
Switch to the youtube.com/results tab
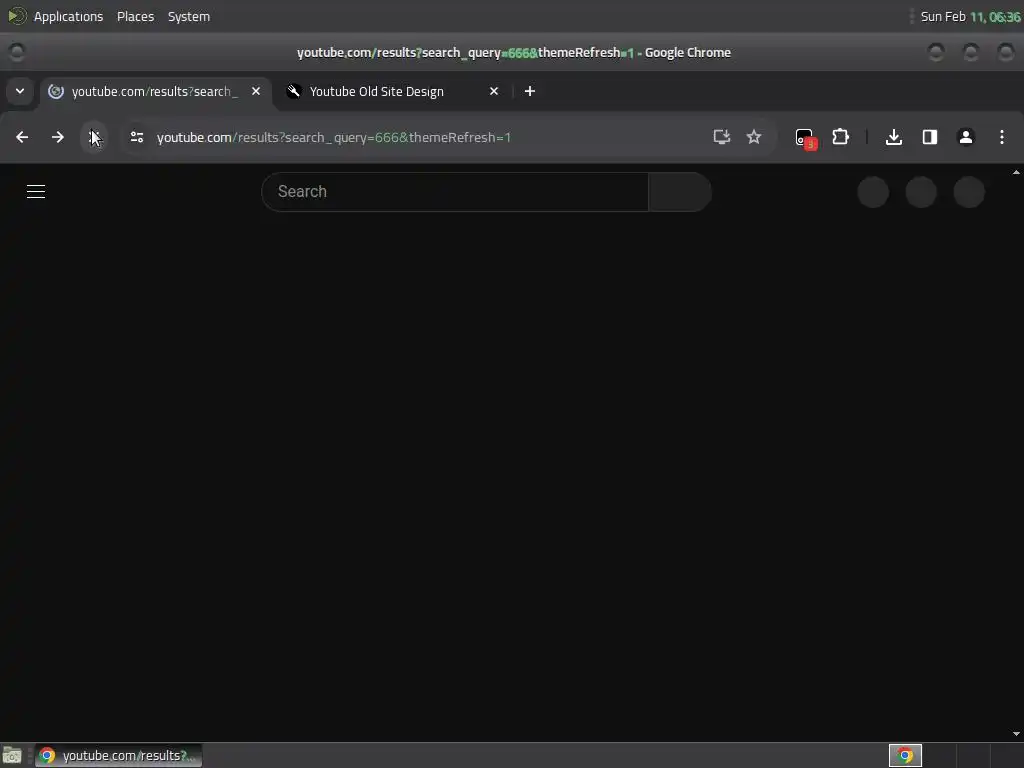pos(155,91)
